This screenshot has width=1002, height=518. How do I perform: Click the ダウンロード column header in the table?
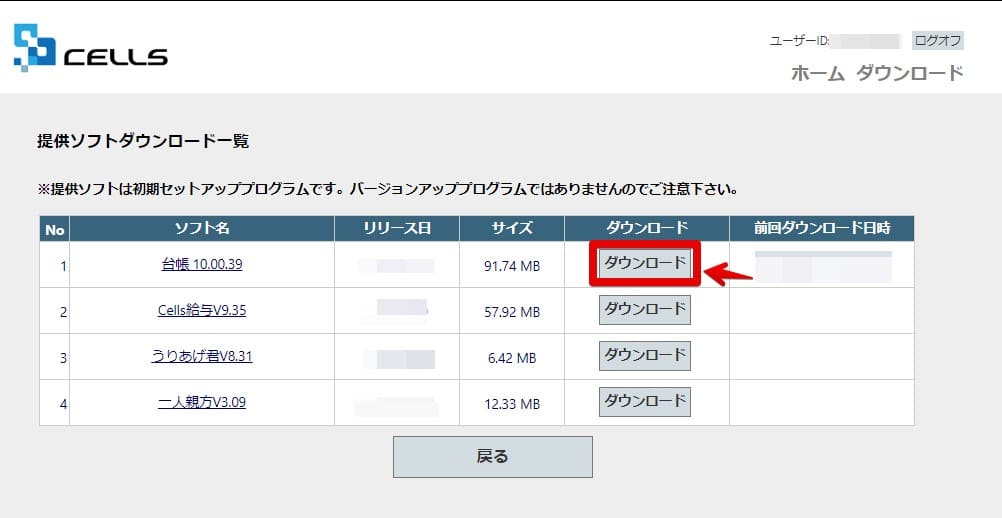click(x=647, y=229)
